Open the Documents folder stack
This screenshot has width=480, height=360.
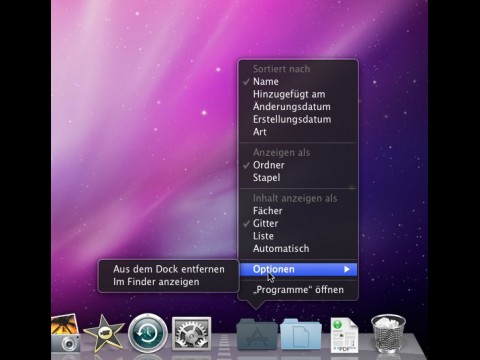[301, 334]
